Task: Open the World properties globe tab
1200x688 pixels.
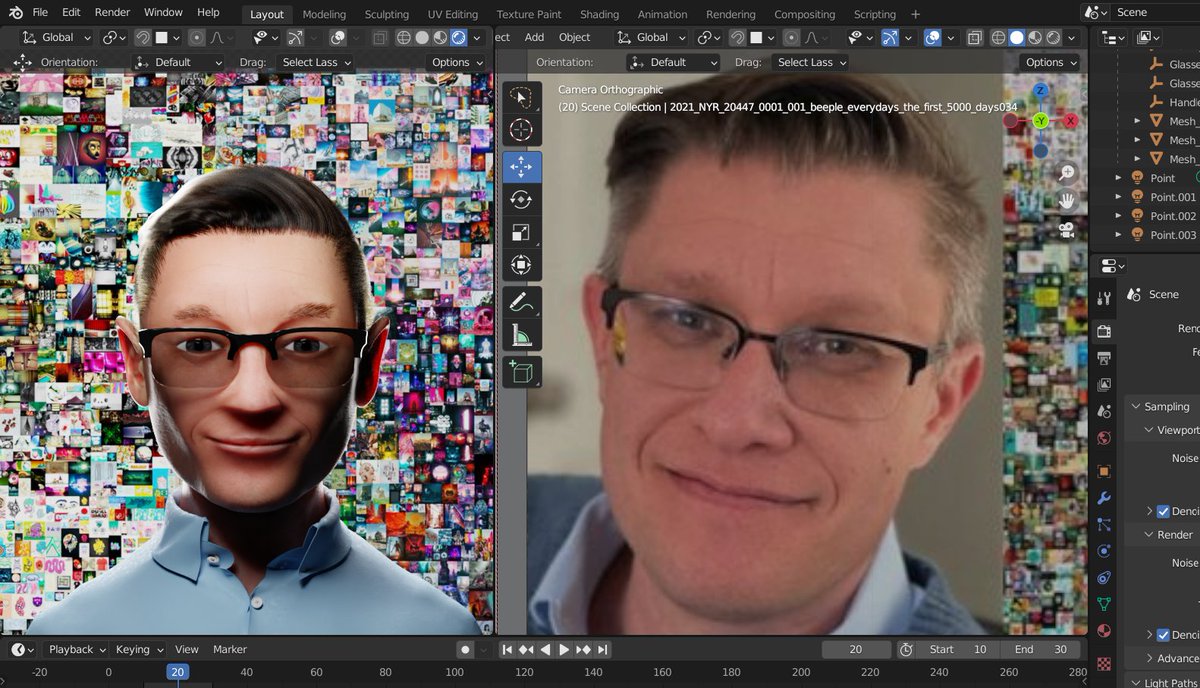Action: pos(1104,438)
